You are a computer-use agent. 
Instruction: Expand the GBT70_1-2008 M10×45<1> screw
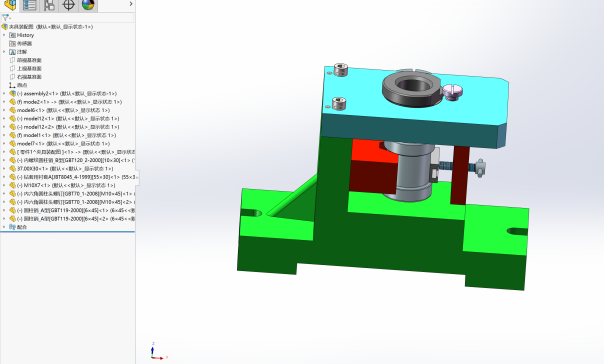click(4, 194)
